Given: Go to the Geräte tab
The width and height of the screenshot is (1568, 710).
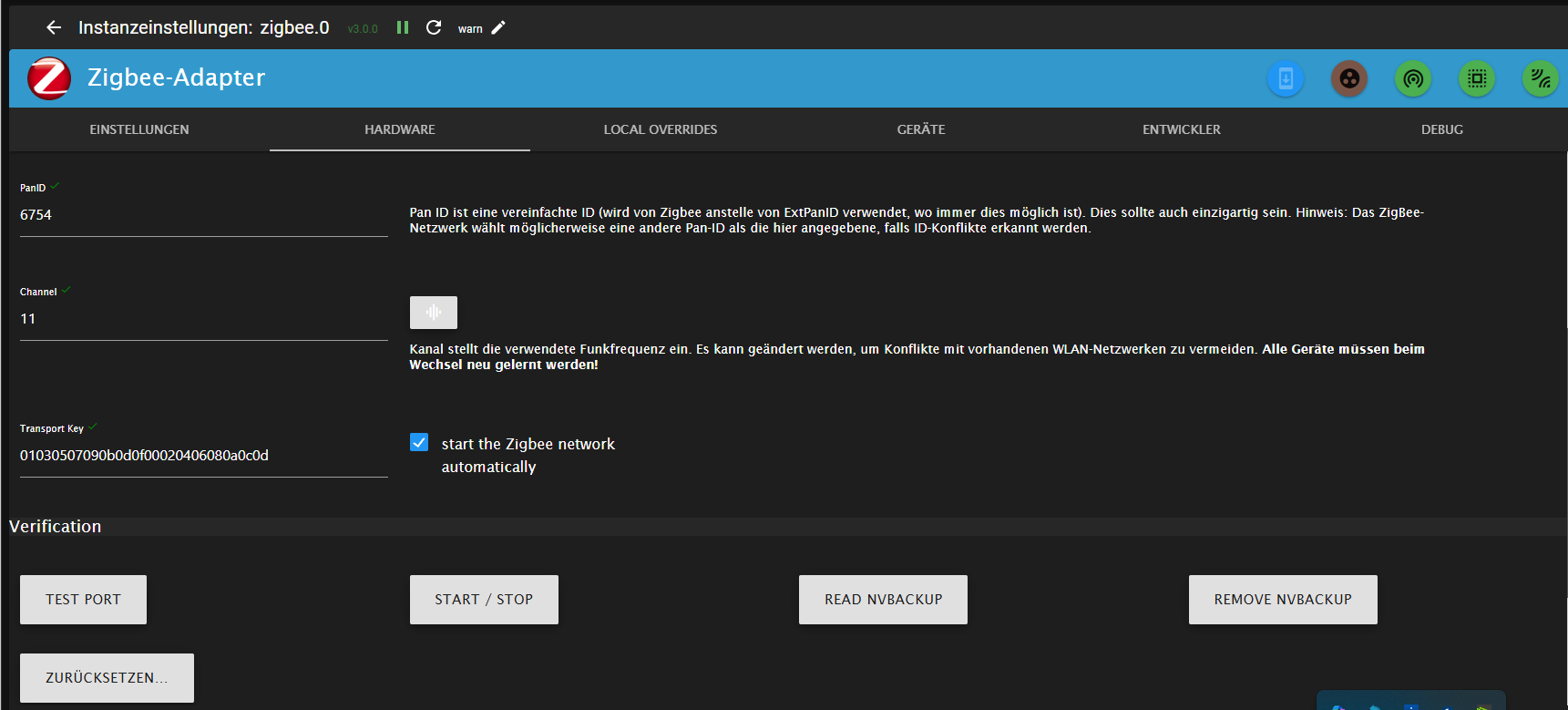Looking at the screenshot, I should click(921, 129).
